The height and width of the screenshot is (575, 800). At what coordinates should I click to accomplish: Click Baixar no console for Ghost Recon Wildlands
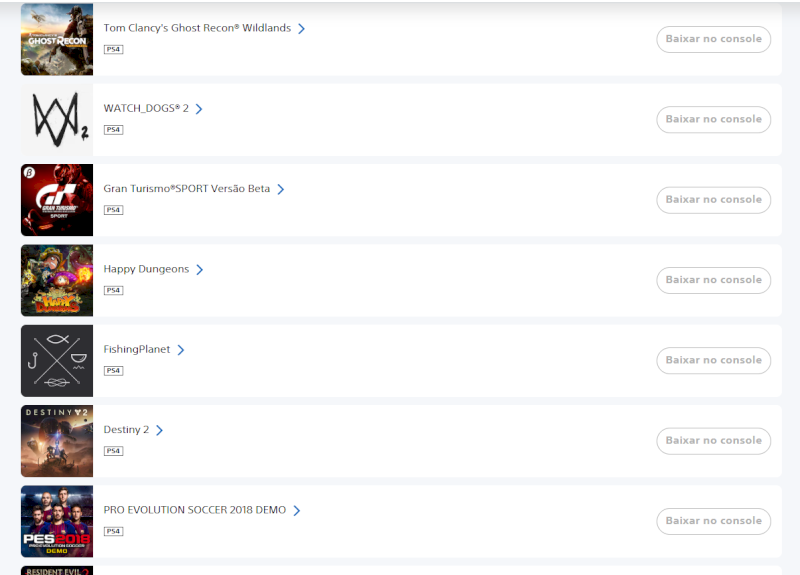click(x=713, y=39)
